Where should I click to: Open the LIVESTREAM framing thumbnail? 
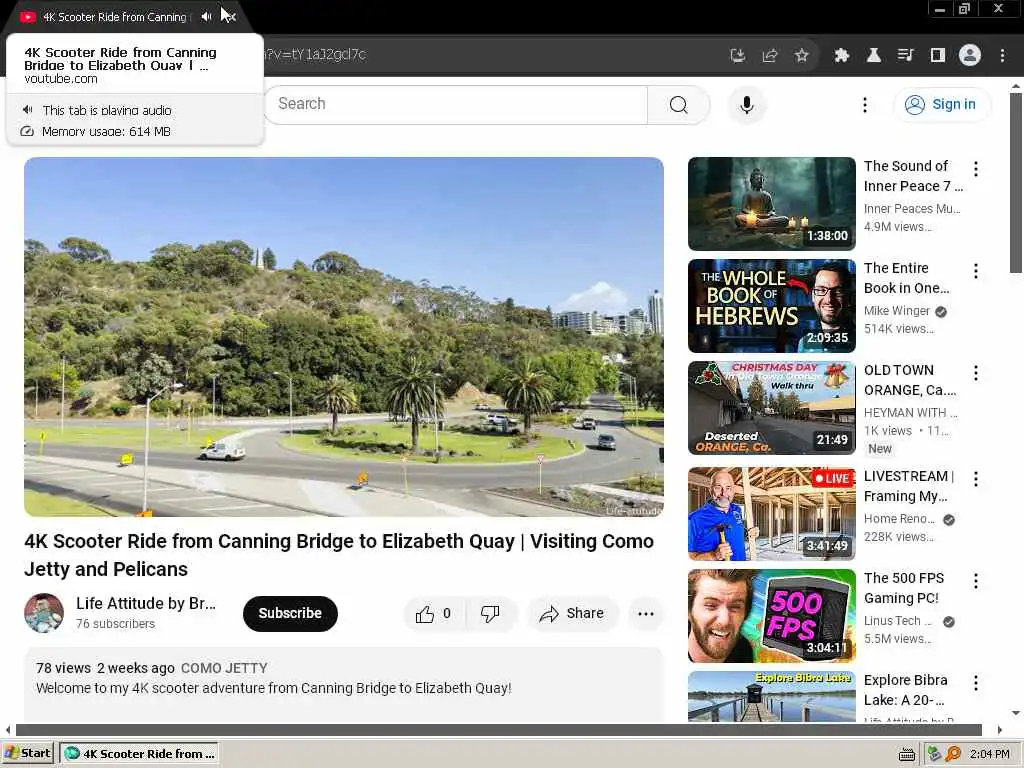771,513
